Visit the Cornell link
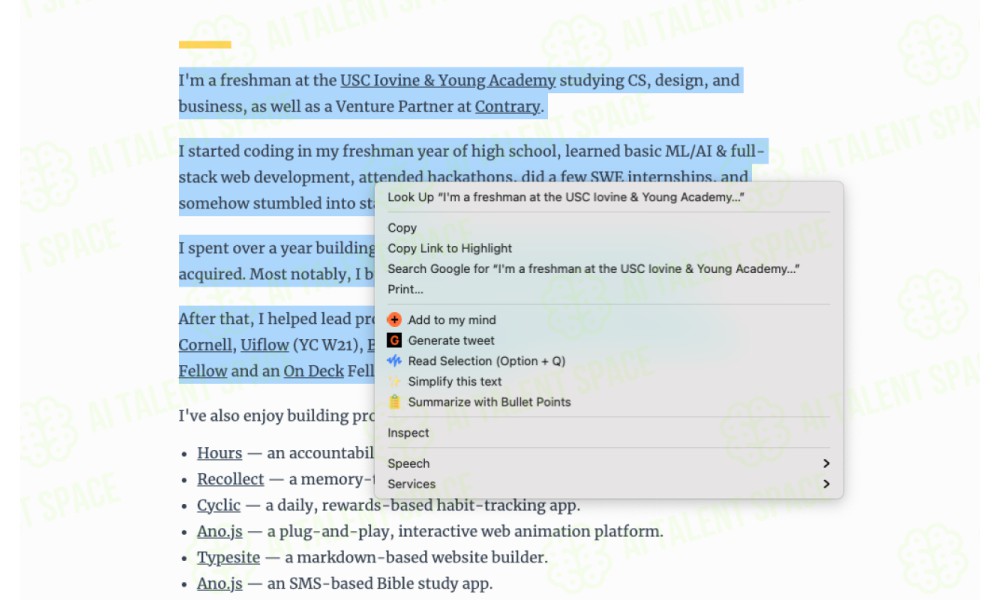Screen dimensions: 1000x600 205,345
